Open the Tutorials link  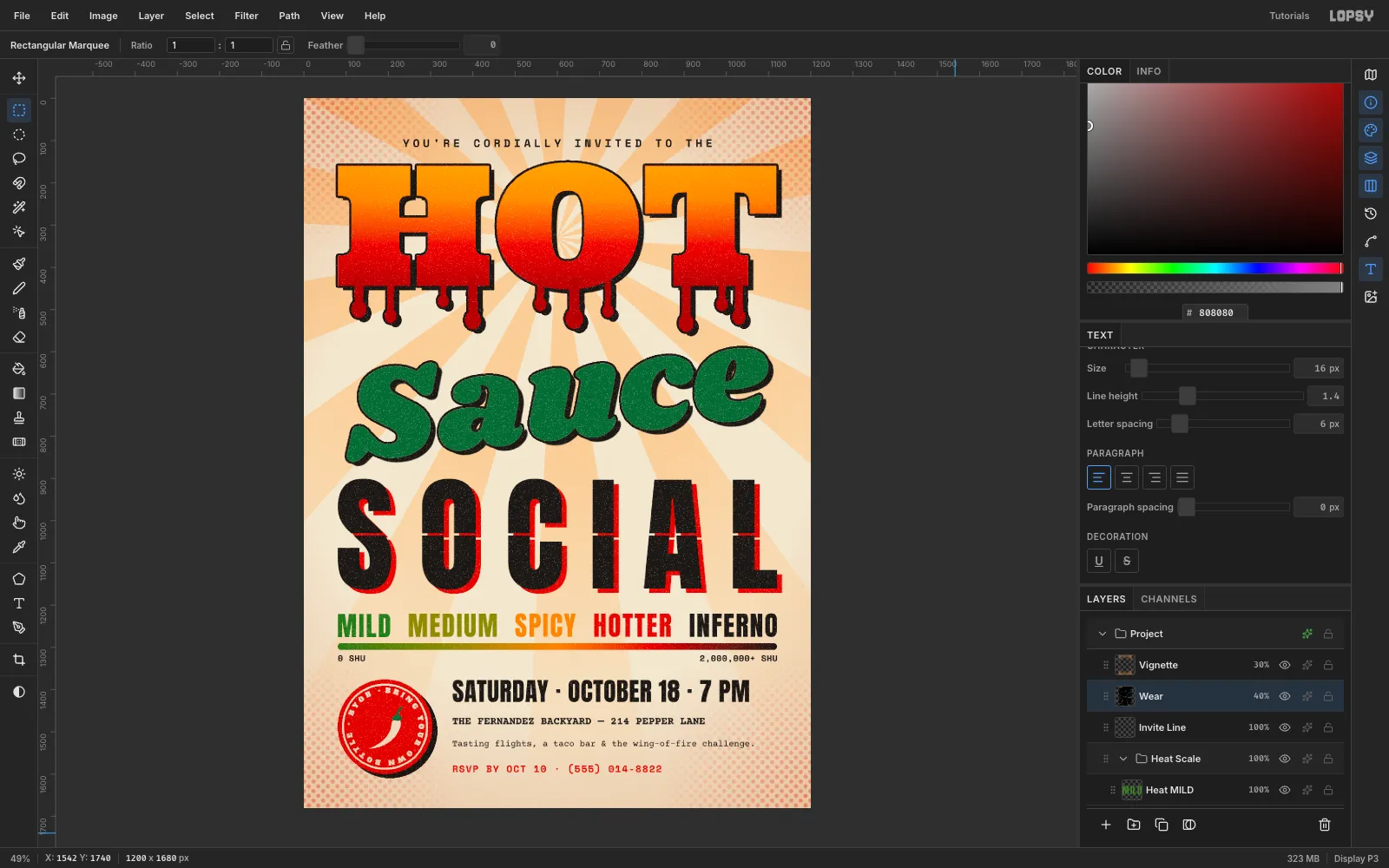pyautogui.click(x=1289, y=16)
